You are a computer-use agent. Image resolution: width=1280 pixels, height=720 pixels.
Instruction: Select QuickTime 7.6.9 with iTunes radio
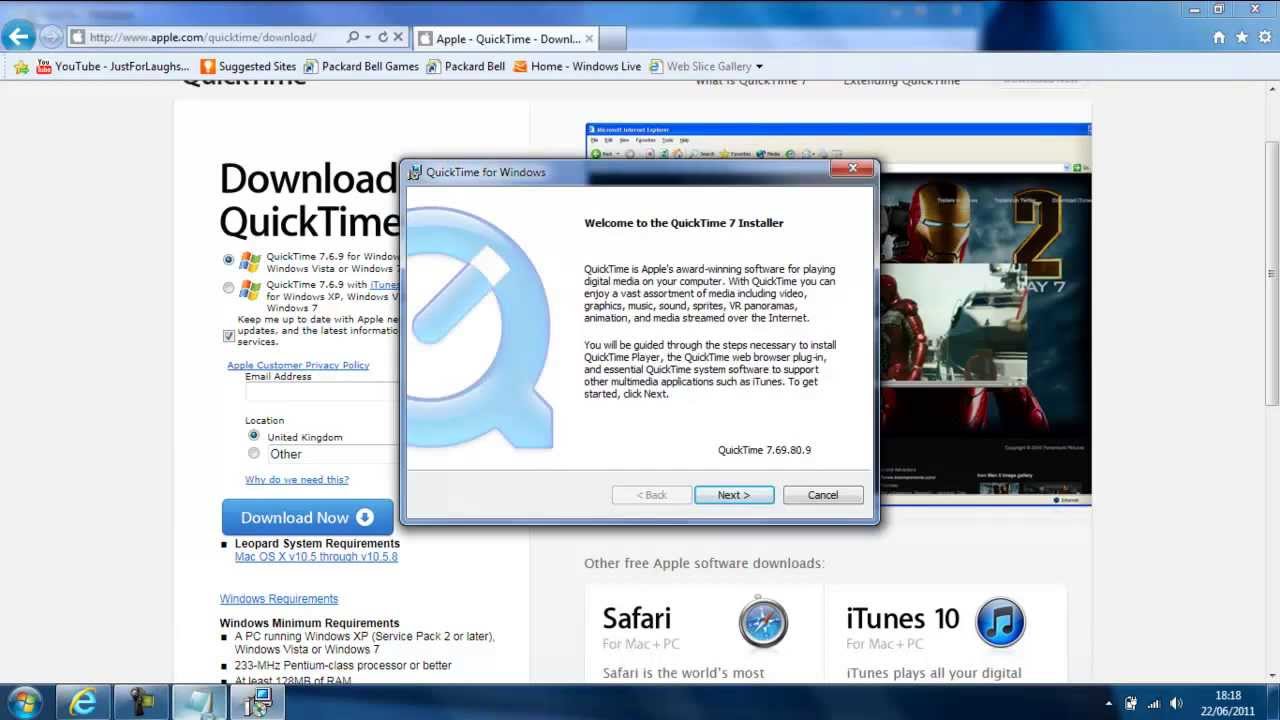(x=228, y=288)
